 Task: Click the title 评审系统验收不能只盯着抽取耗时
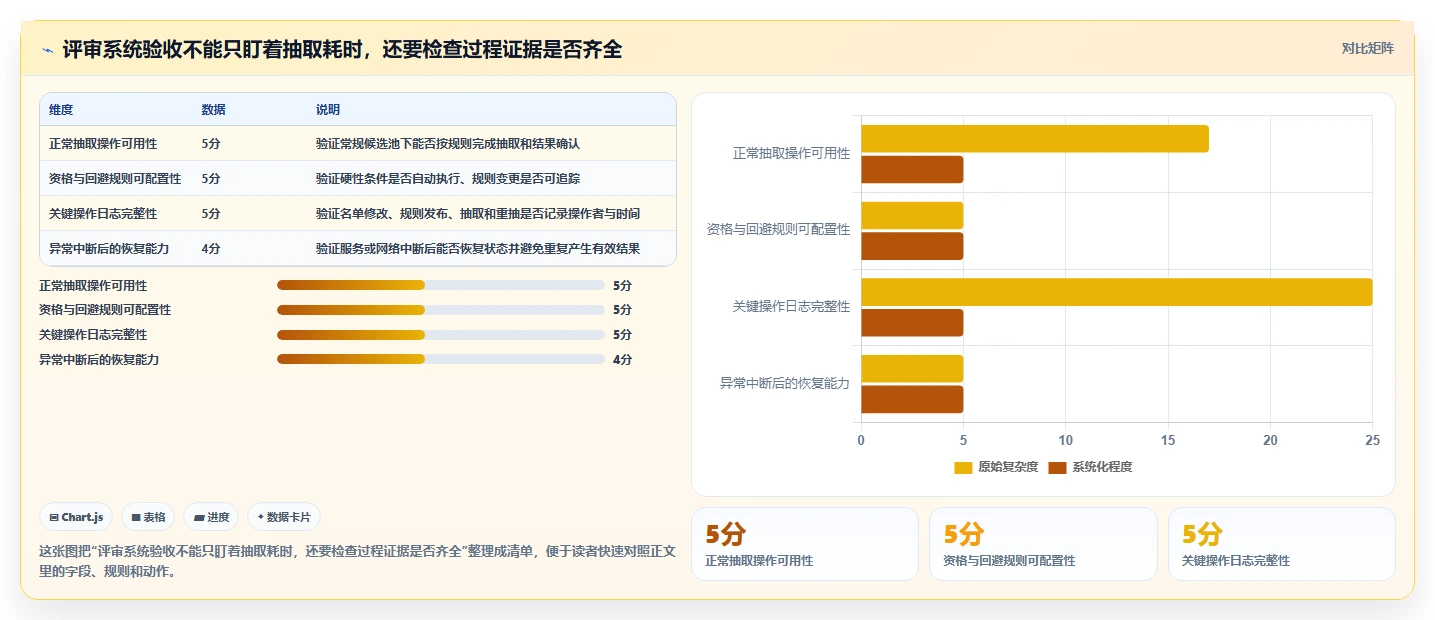pos(342,49)
